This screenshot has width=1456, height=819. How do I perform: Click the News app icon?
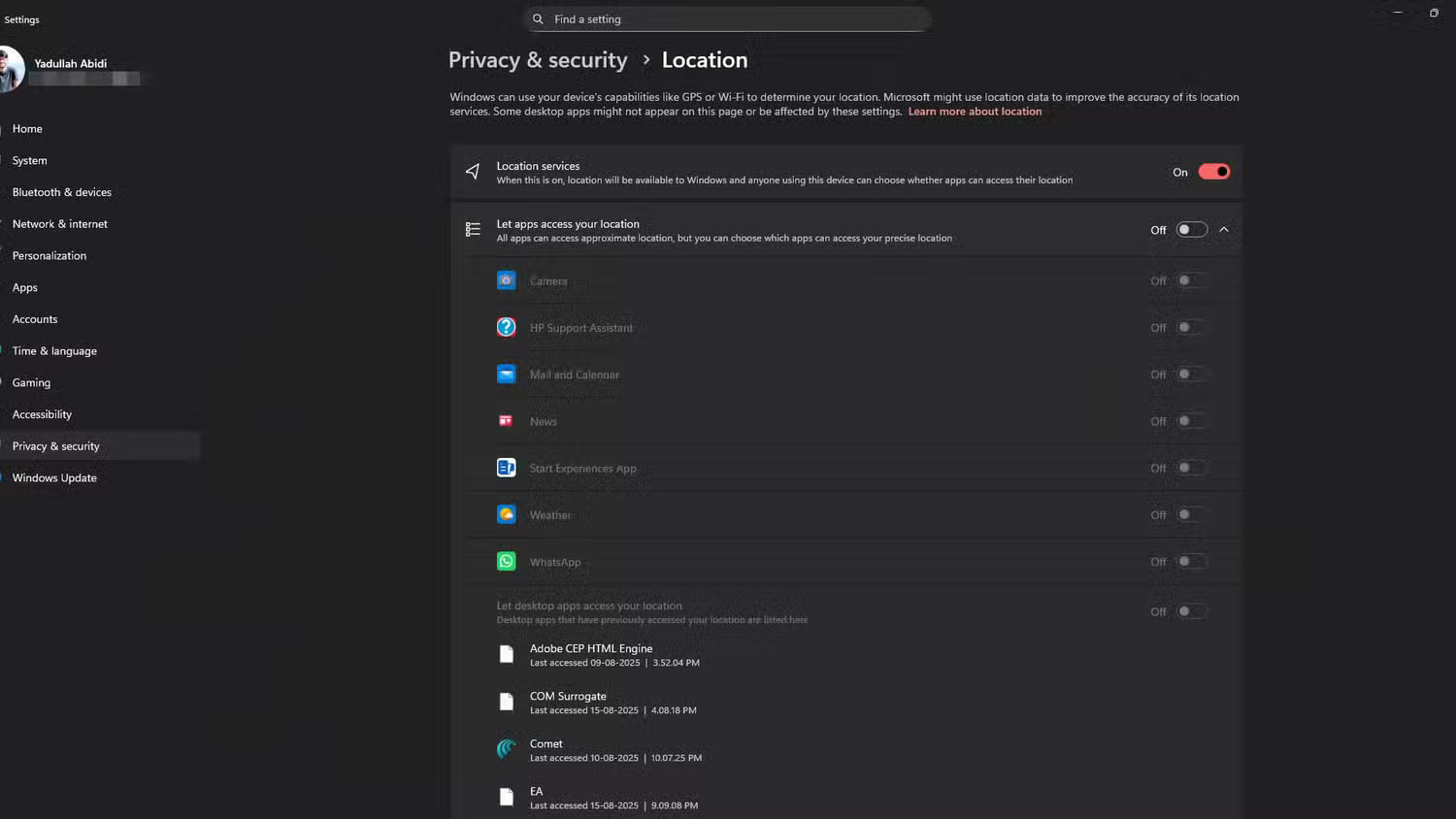coord(506,420)
